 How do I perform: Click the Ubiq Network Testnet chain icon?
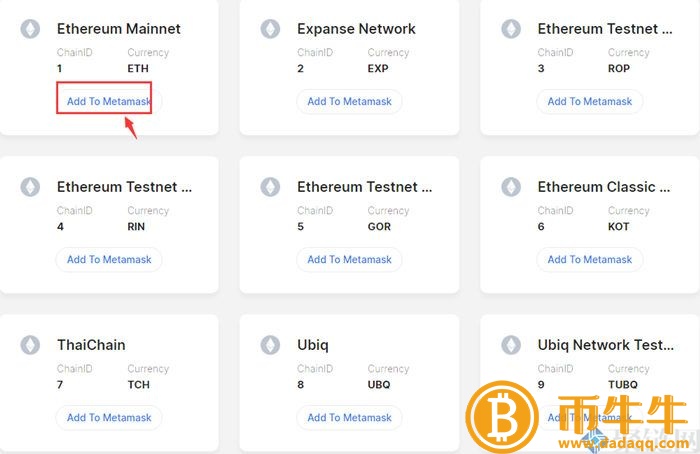(x=511, y=345)
